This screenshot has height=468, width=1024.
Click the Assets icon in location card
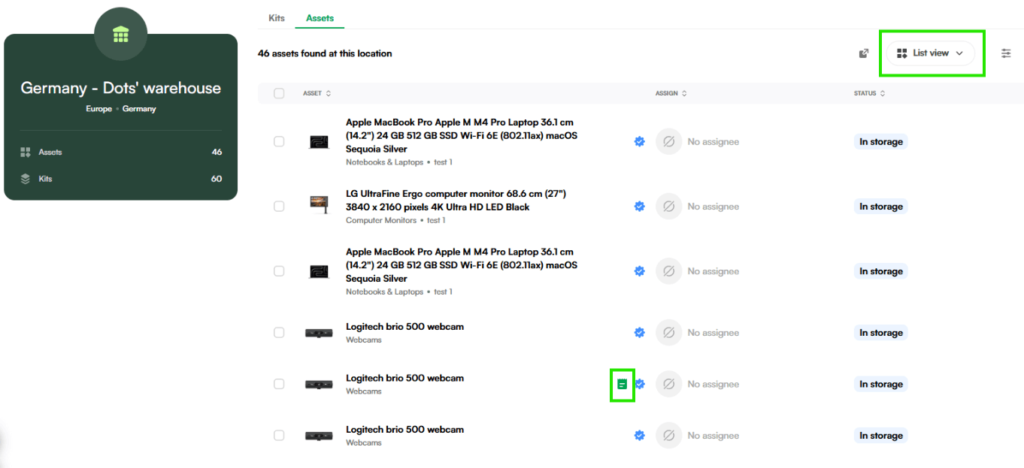click(x=25, y=152)
